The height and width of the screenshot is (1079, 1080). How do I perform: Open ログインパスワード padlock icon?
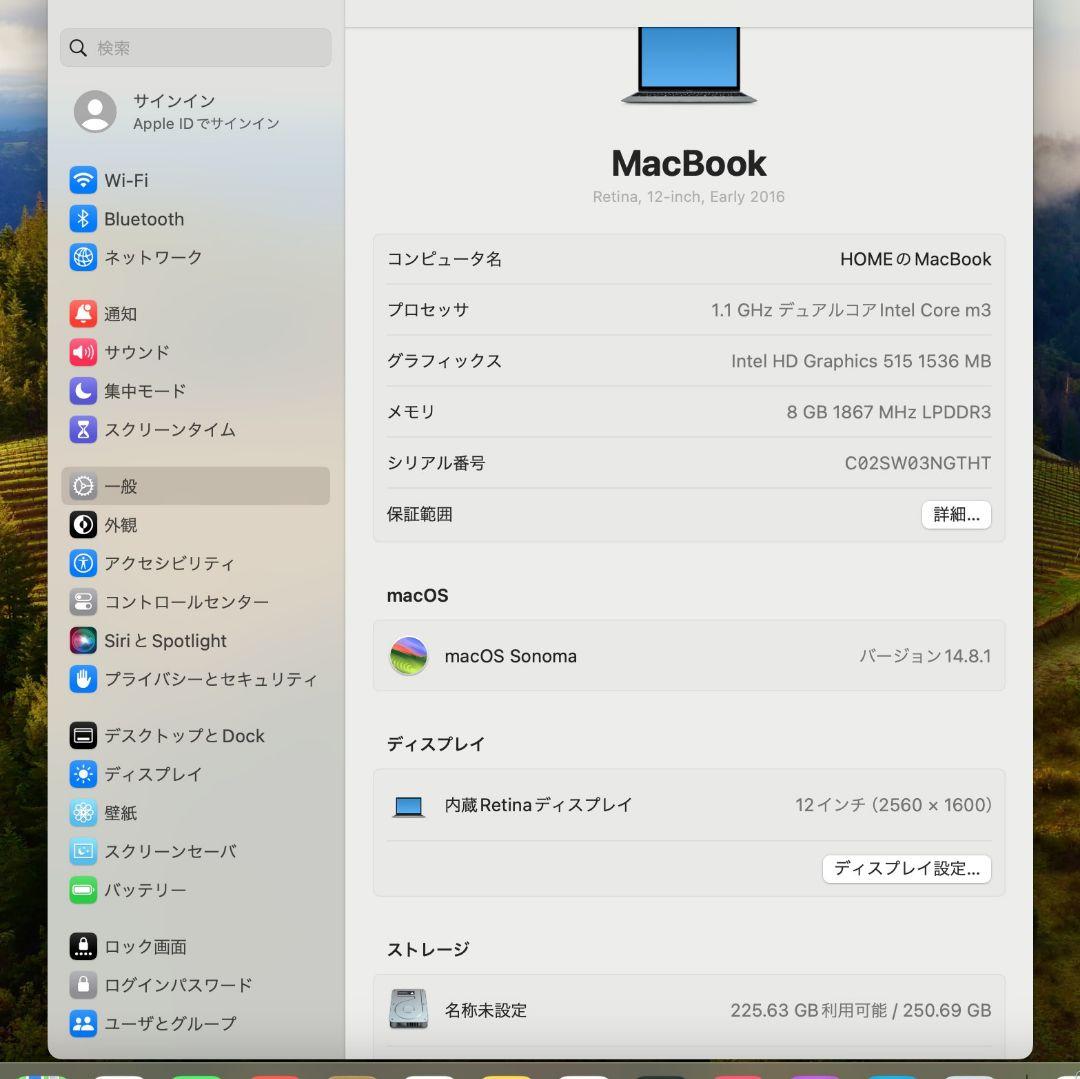pos(83,985)
